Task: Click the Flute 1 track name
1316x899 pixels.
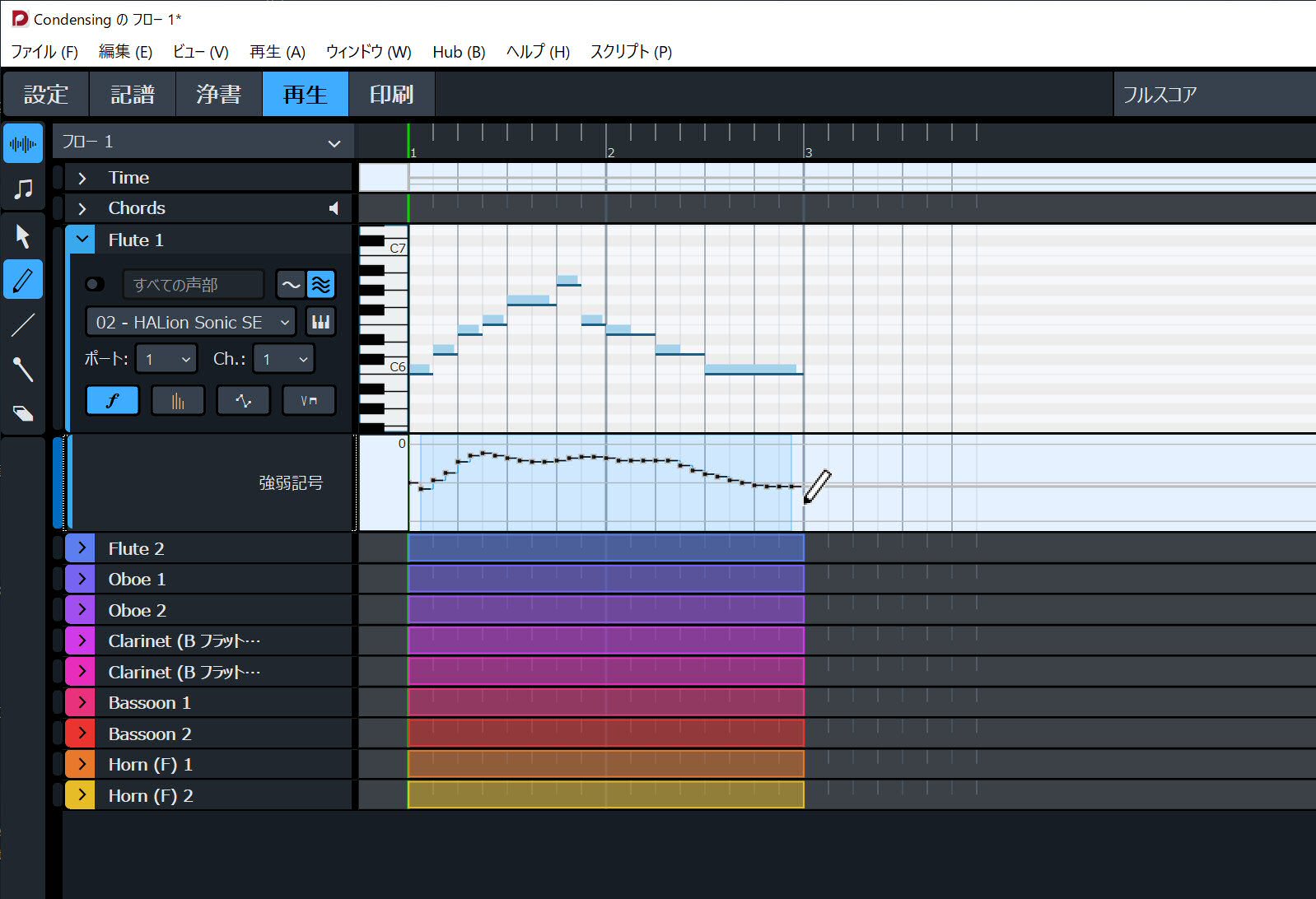Action: [x=136, y=240]
